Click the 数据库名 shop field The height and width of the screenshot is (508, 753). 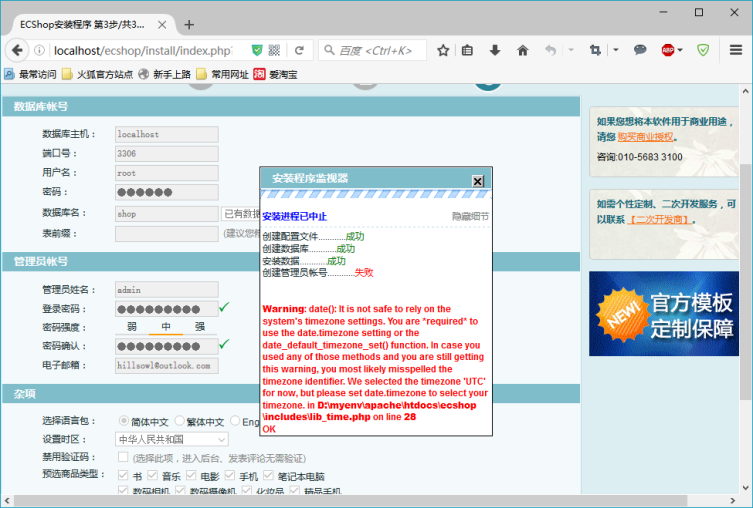click(167, 214)
